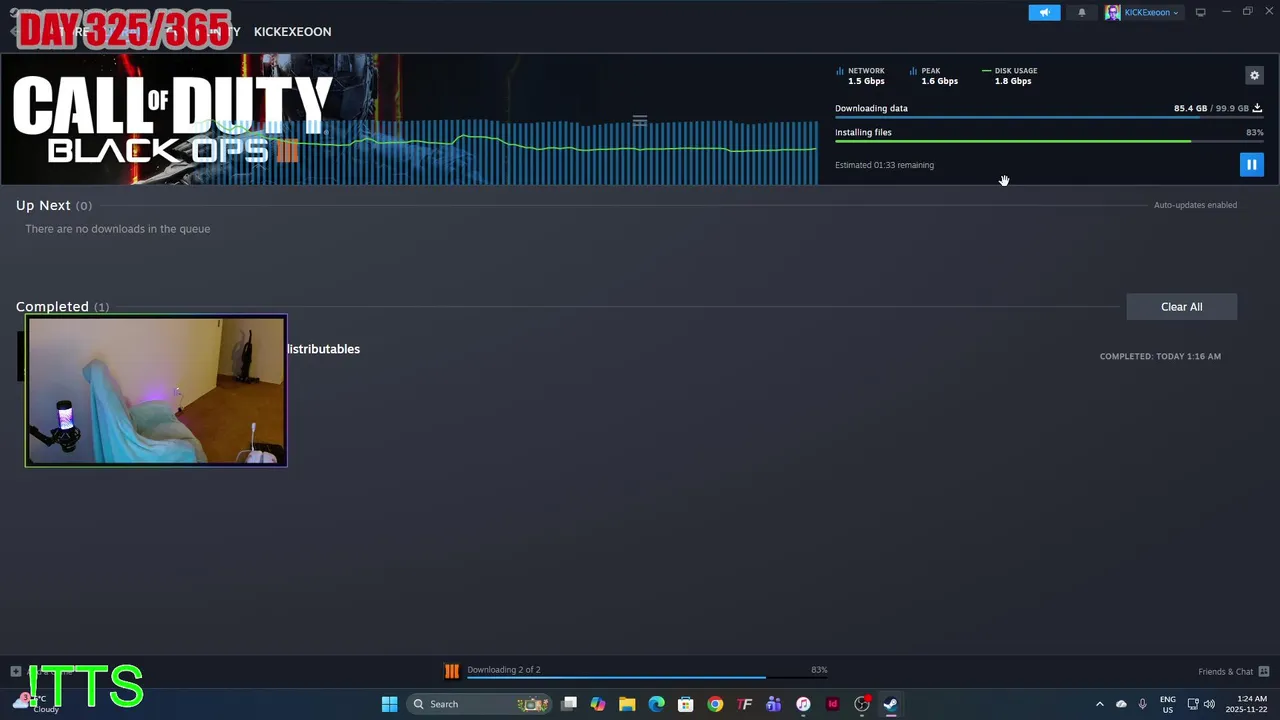This screenshot has height=720, width=1280.
Task: Click the completed redistributables item title
Action: pyautogui.click(x=323, y=349)
